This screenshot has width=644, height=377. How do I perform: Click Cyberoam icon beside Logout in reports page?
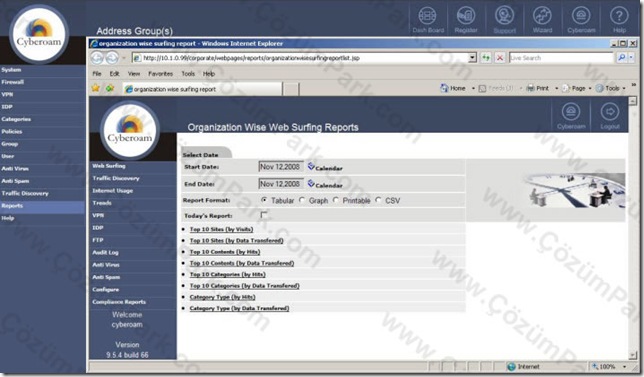[571, 112]
